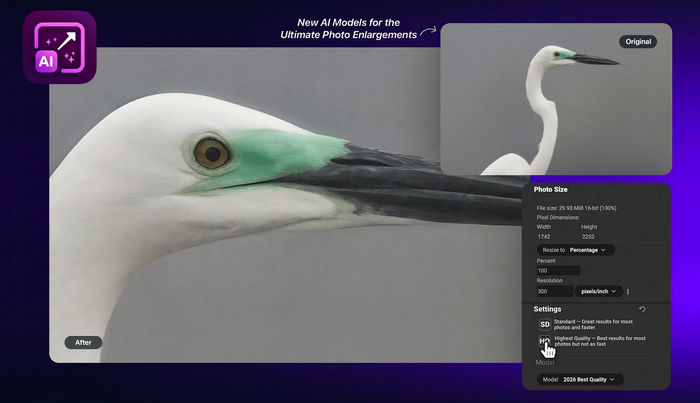Screen dimensions: 700x403
Task: Click the Resolution input field showing 300
Action: [554, 291]
